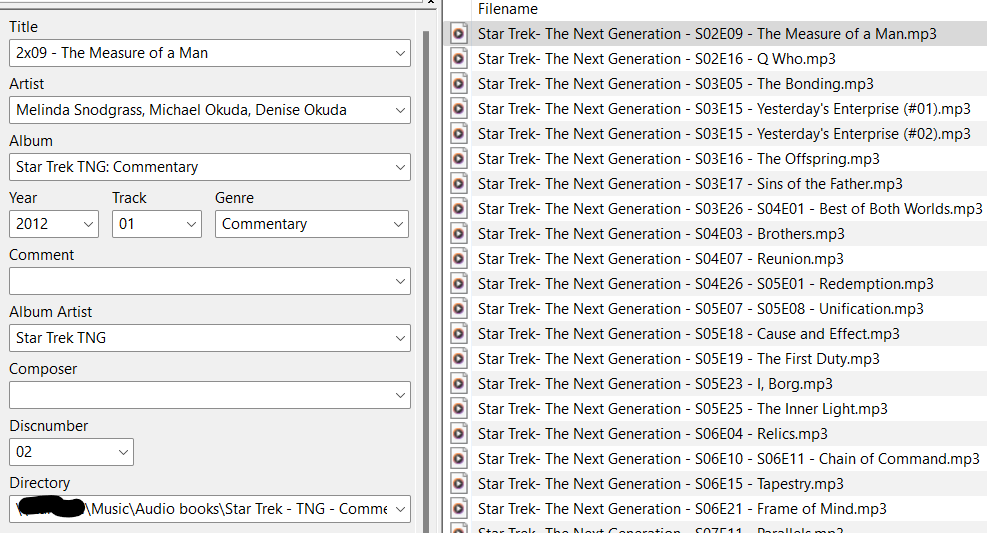Open the Track number dropdown
The image size is (987, 533).
tap(191, 224)
